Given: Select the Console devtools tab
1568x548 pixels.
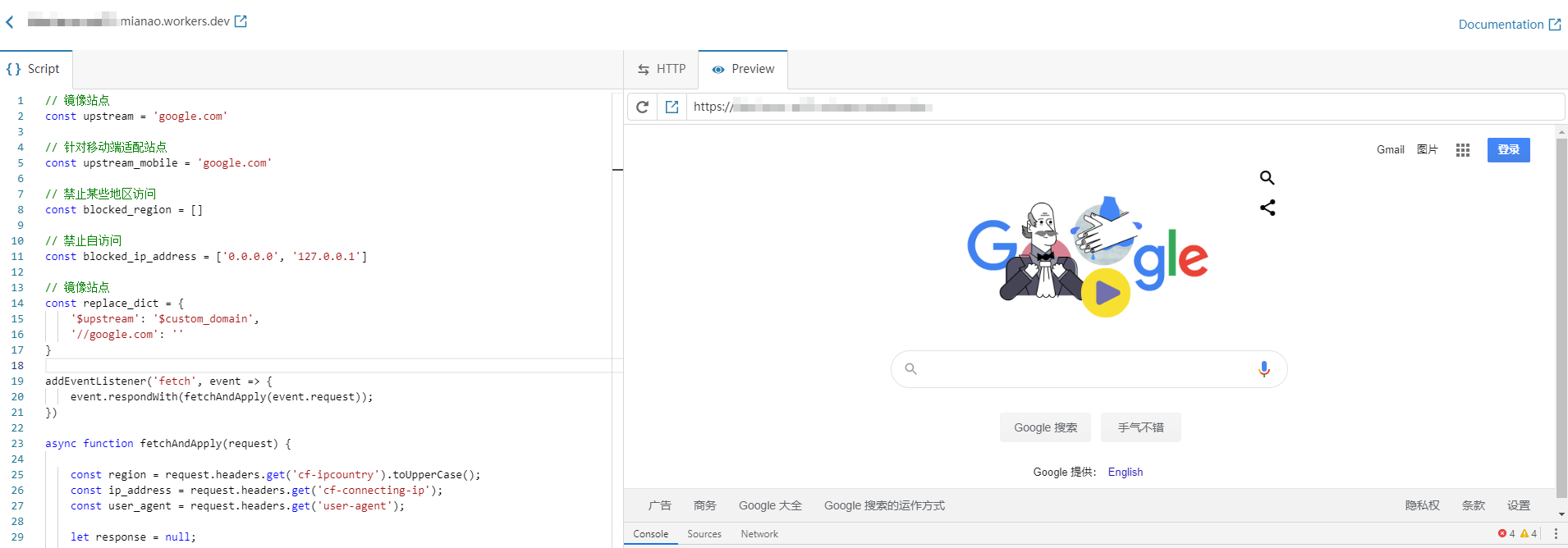Looking at the screenshot, I should pos(651,534).
